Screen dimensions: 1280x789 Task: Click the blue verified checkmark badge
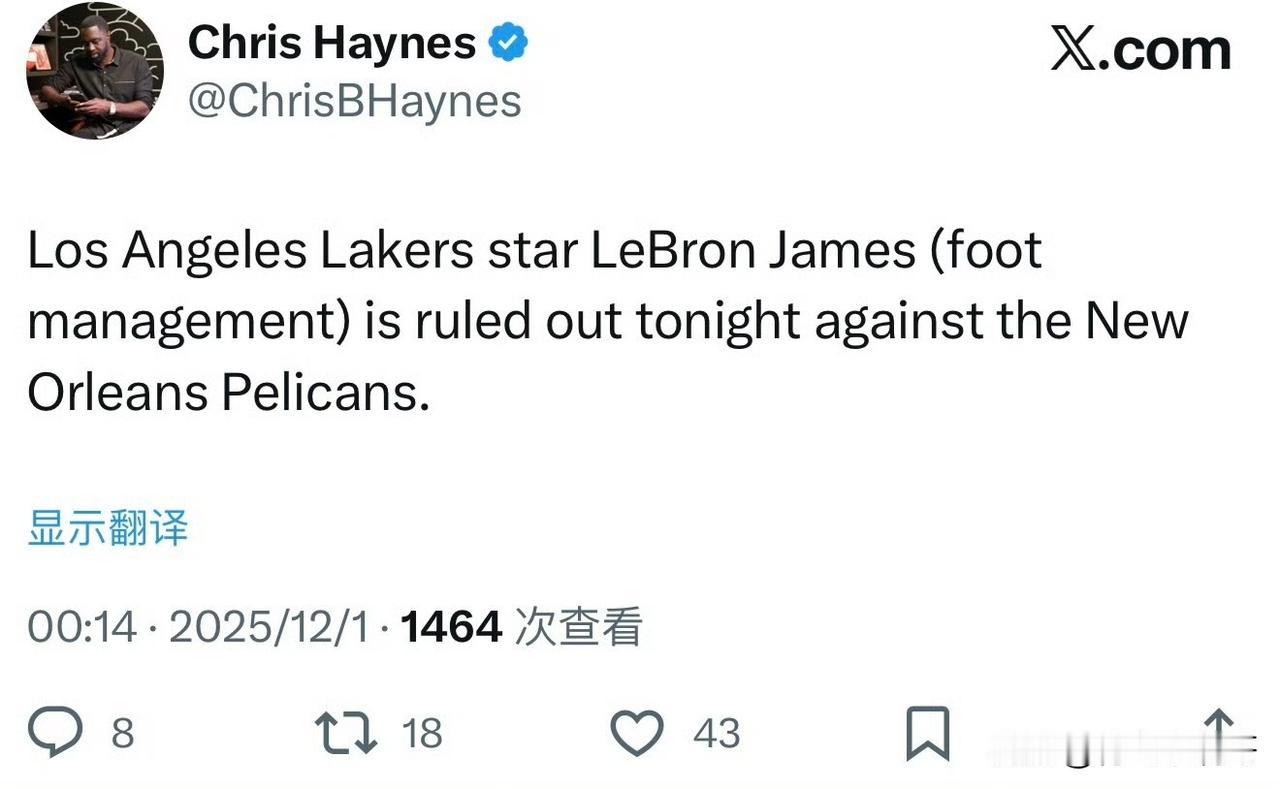[510, 40]
